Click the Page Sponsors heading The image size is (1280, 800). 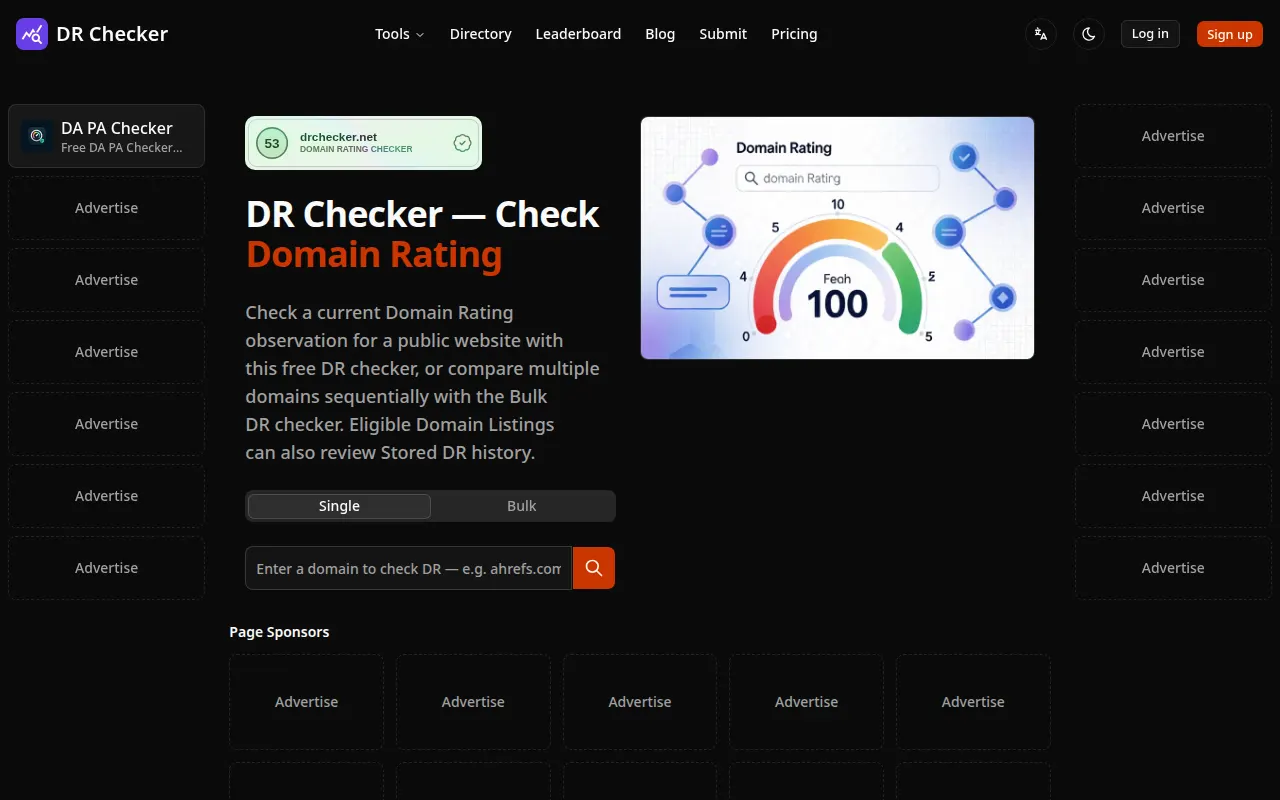click(279, 632)
